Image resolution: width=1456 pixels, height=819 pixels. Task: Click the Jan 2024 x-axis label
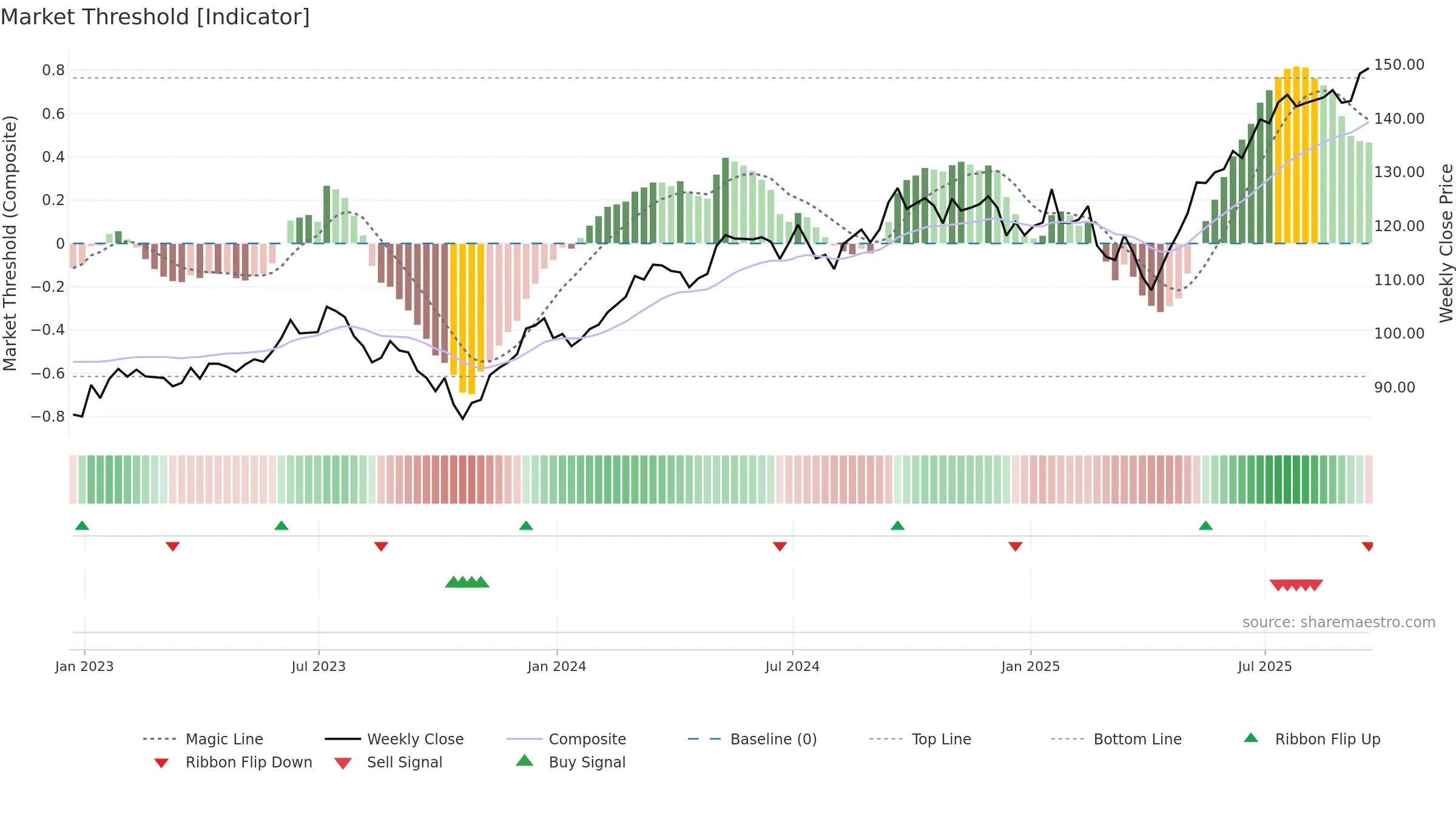(x=557, y=667)
